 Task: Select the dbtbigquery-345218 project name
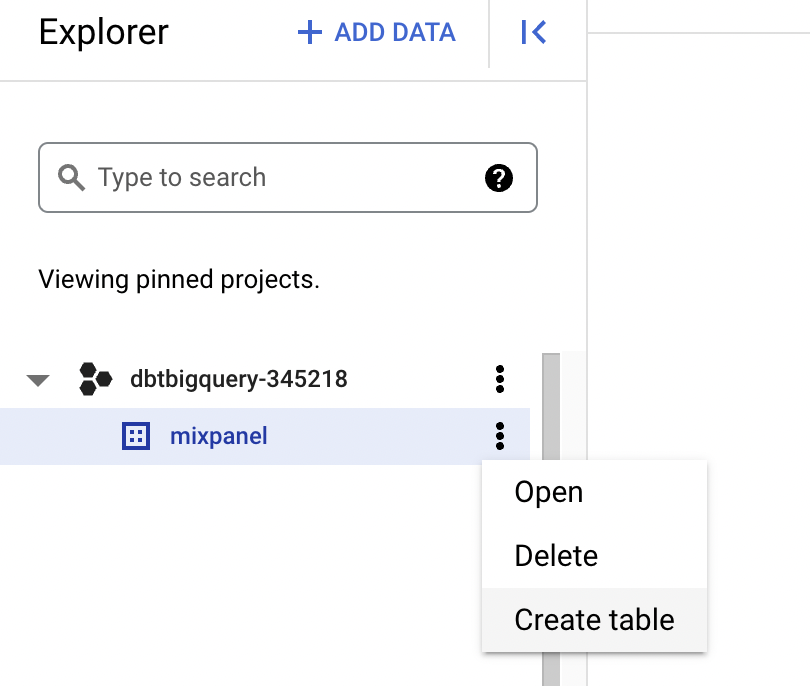(239, 379)
